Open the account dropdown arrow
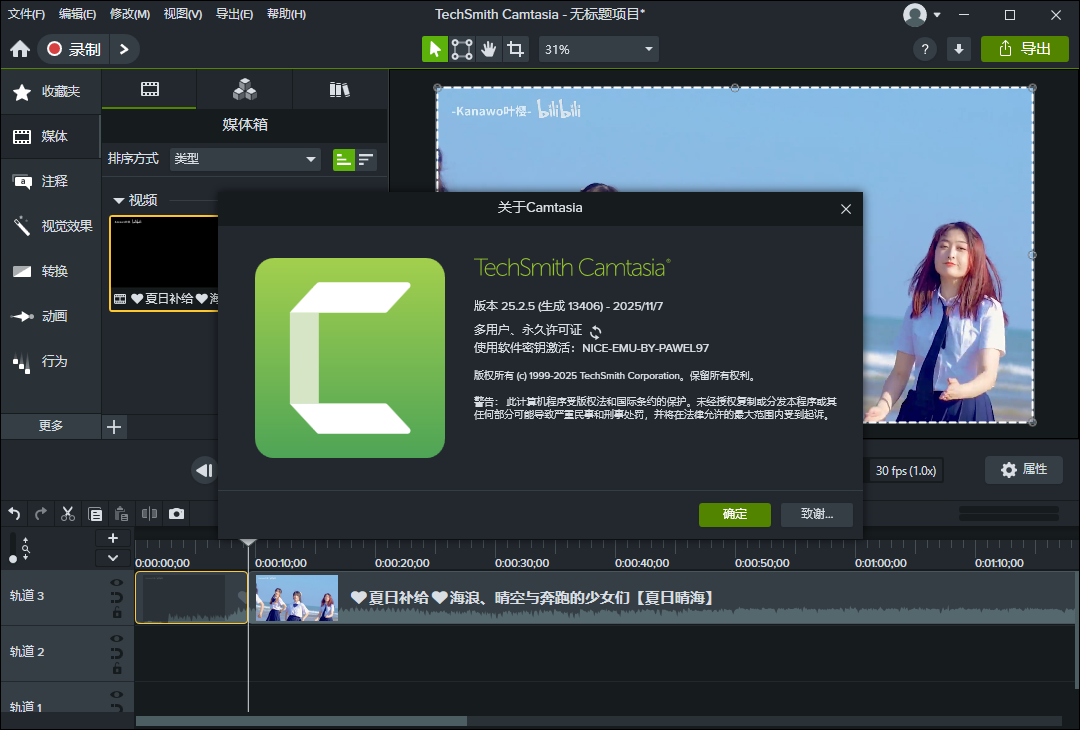Image resolution: width=1080 pixels, height=730 pixels. pos(937,14)
